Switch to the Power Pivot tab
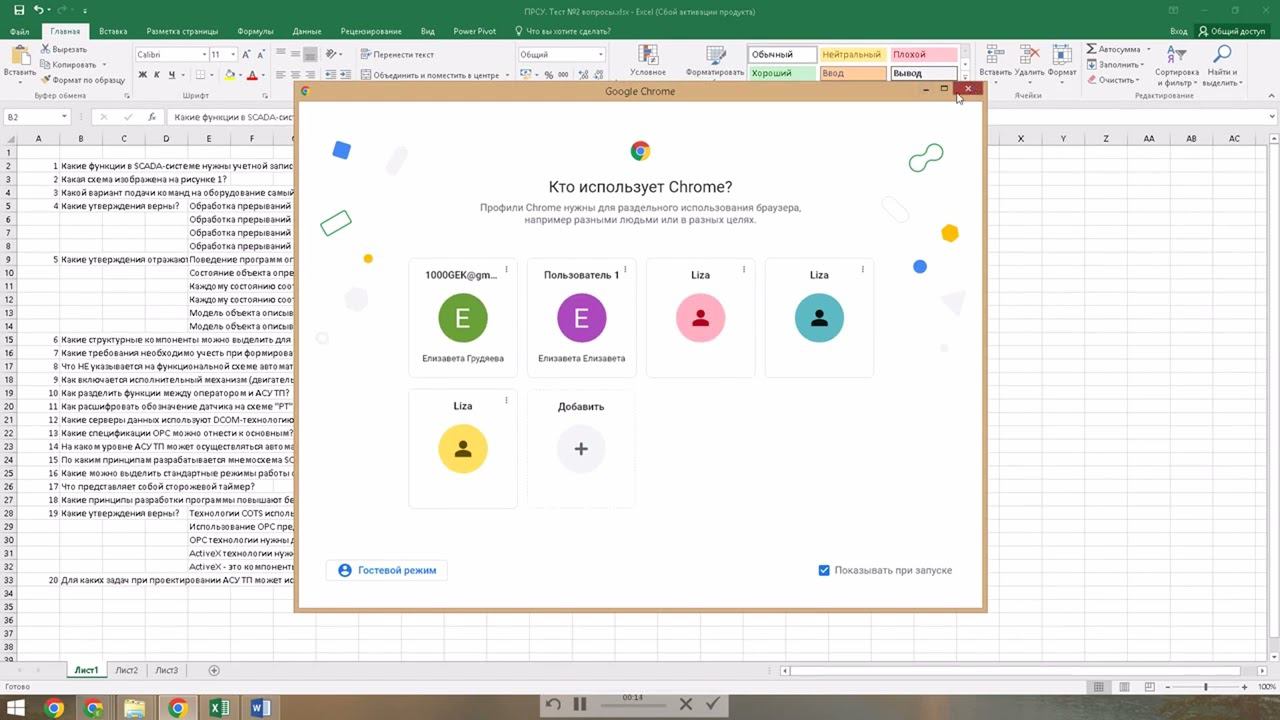 [475, 31]
